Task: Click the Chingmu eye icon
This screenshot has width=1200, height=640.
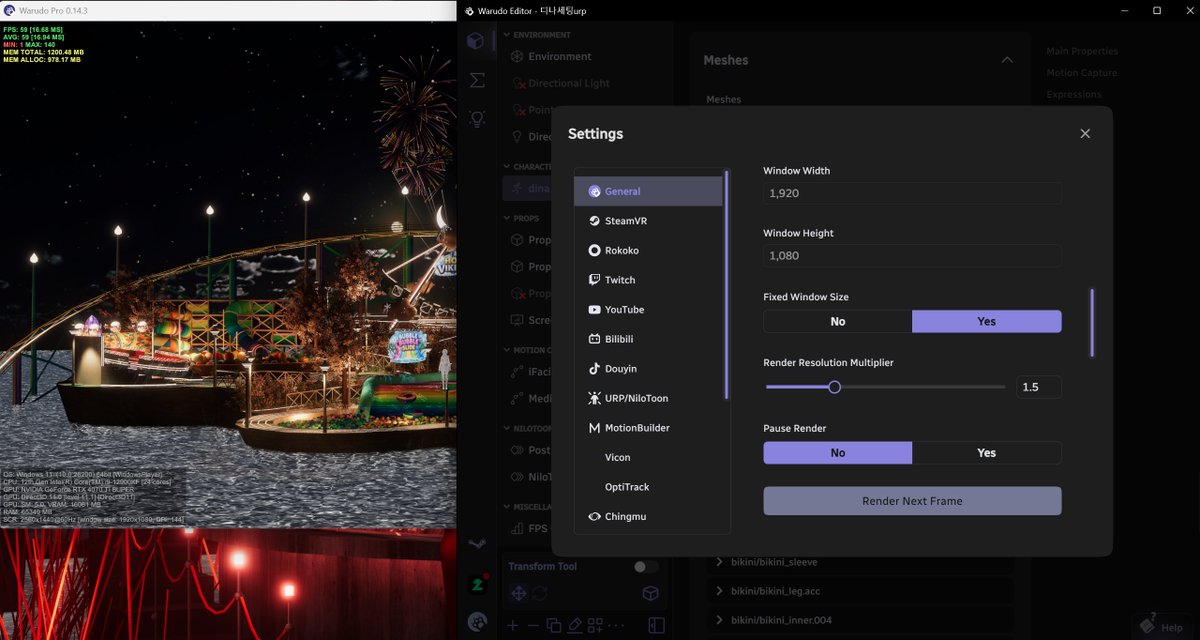Action: point(594,516)
